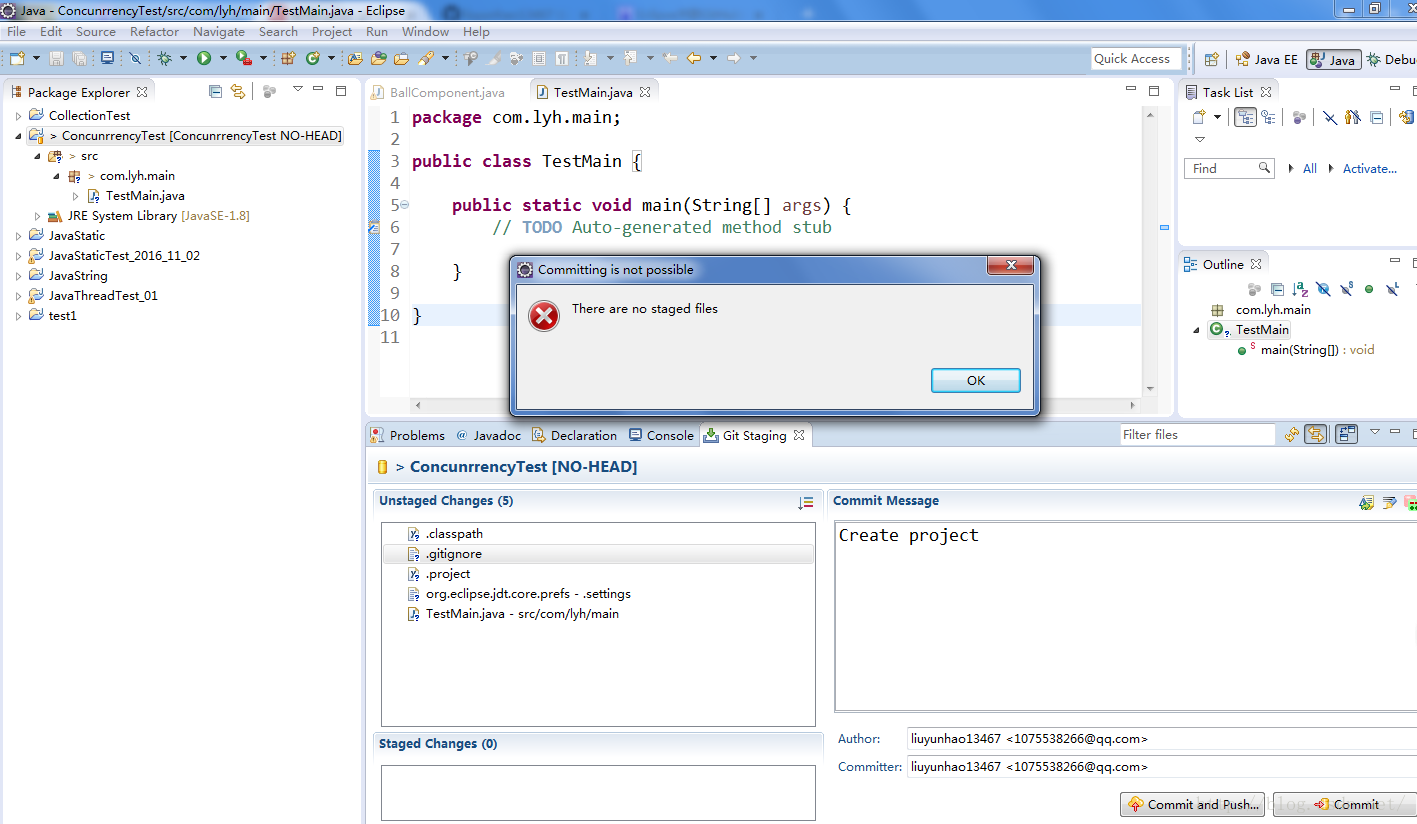The height and width of the screenshot is (824, 1417).
Task: Switch to the BallComponent.java editor tab
Action: (x=438, y=92)
